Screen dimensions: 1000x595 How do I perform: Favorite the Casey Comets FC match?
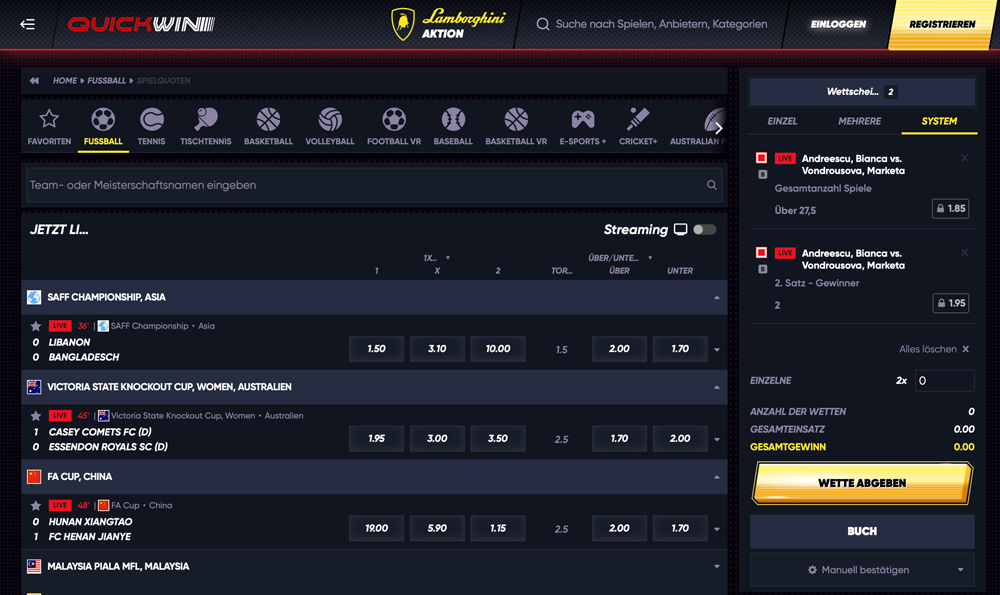(36, 416)
